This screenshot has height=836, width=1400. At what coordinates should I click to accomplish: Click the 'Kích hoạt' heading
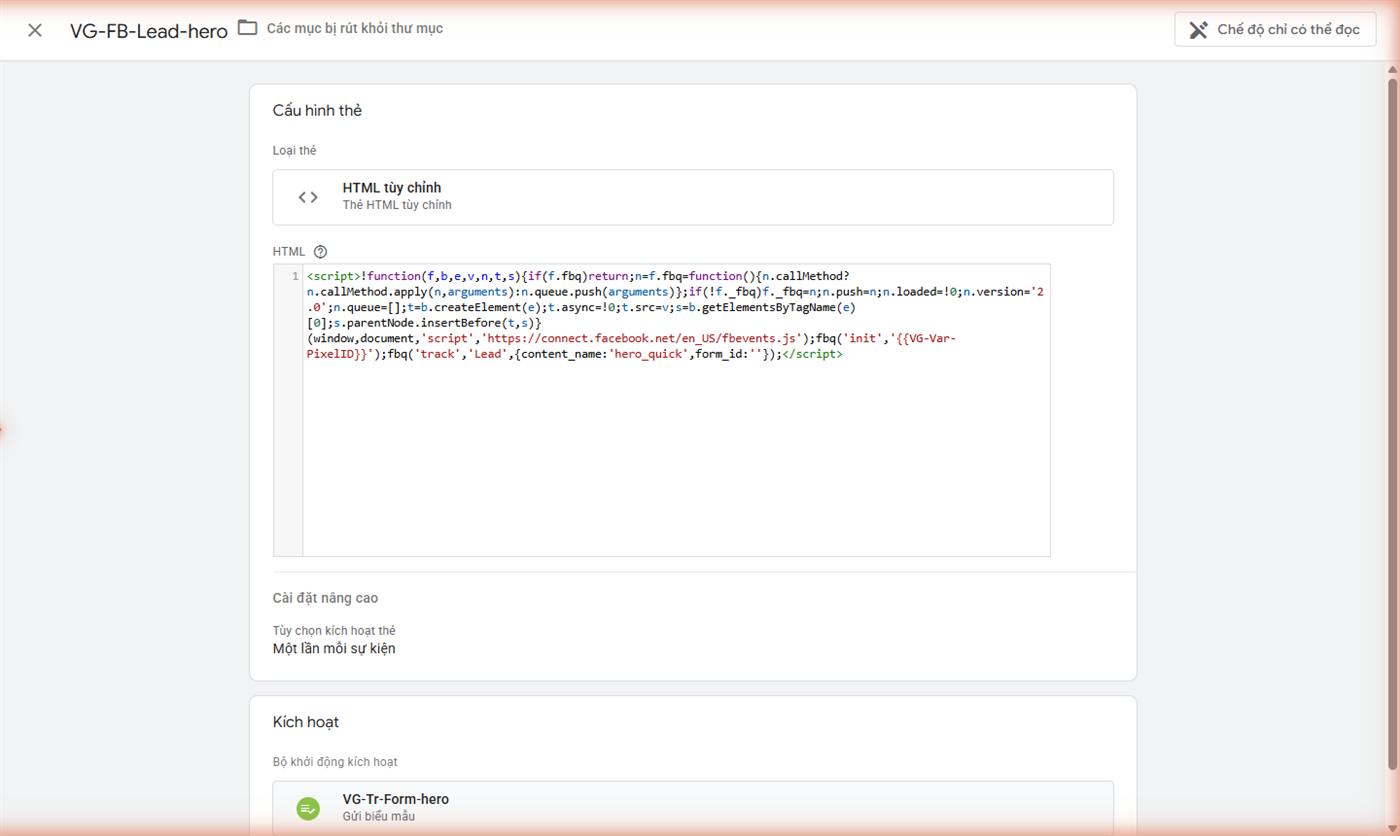click(306, 722)
